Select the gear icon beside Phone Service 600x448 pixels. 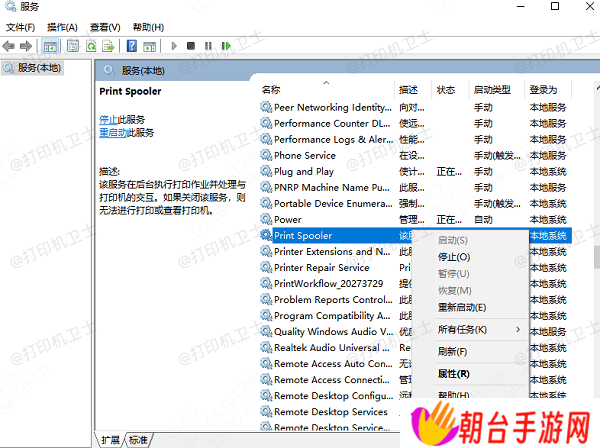[266, 155]
